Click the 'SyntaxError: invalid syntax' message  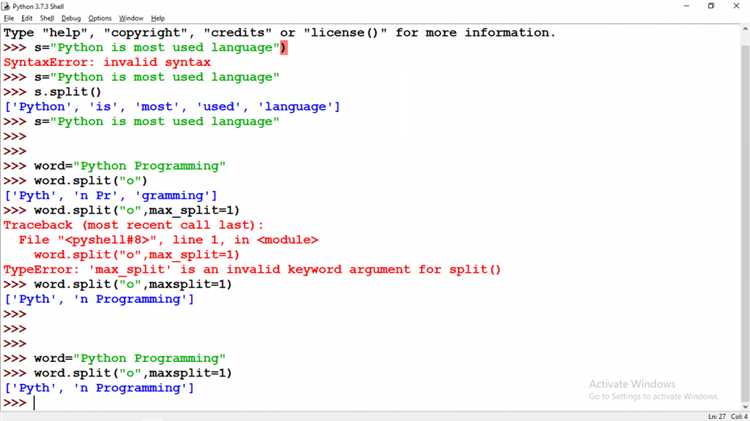(107, 63)
